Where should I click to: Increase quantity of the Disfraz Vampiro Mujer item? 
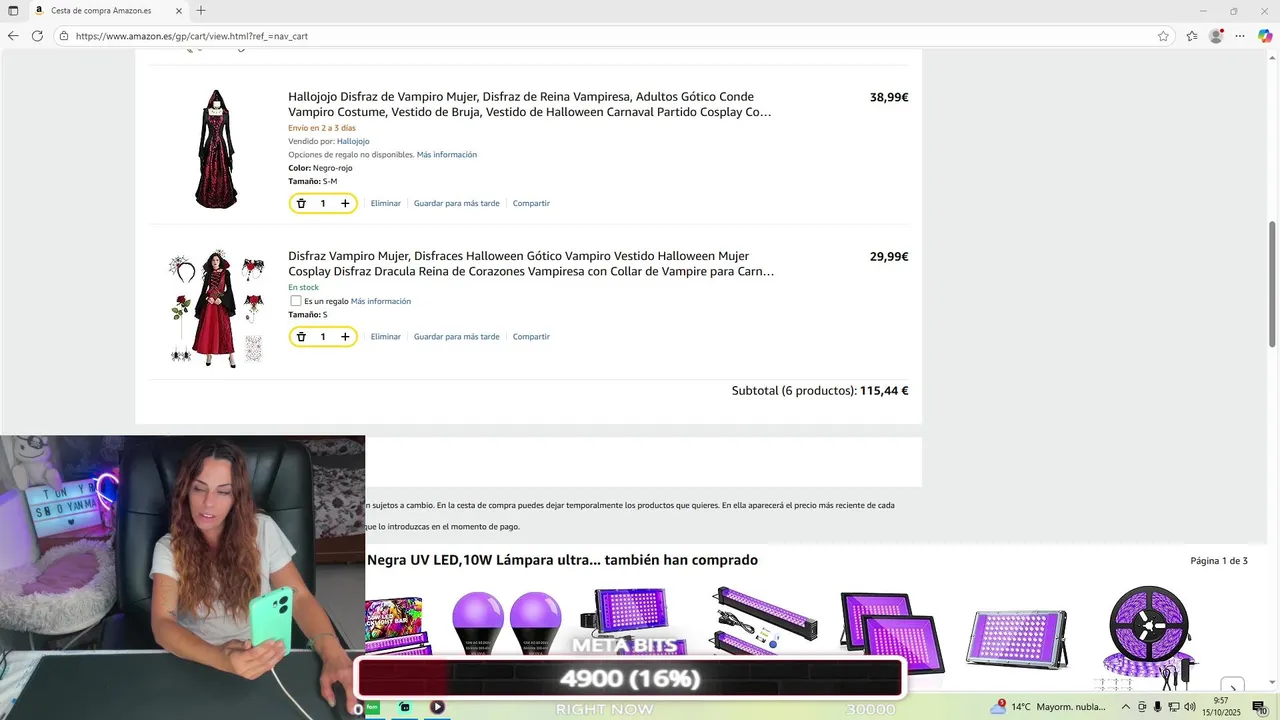(345, 337)
